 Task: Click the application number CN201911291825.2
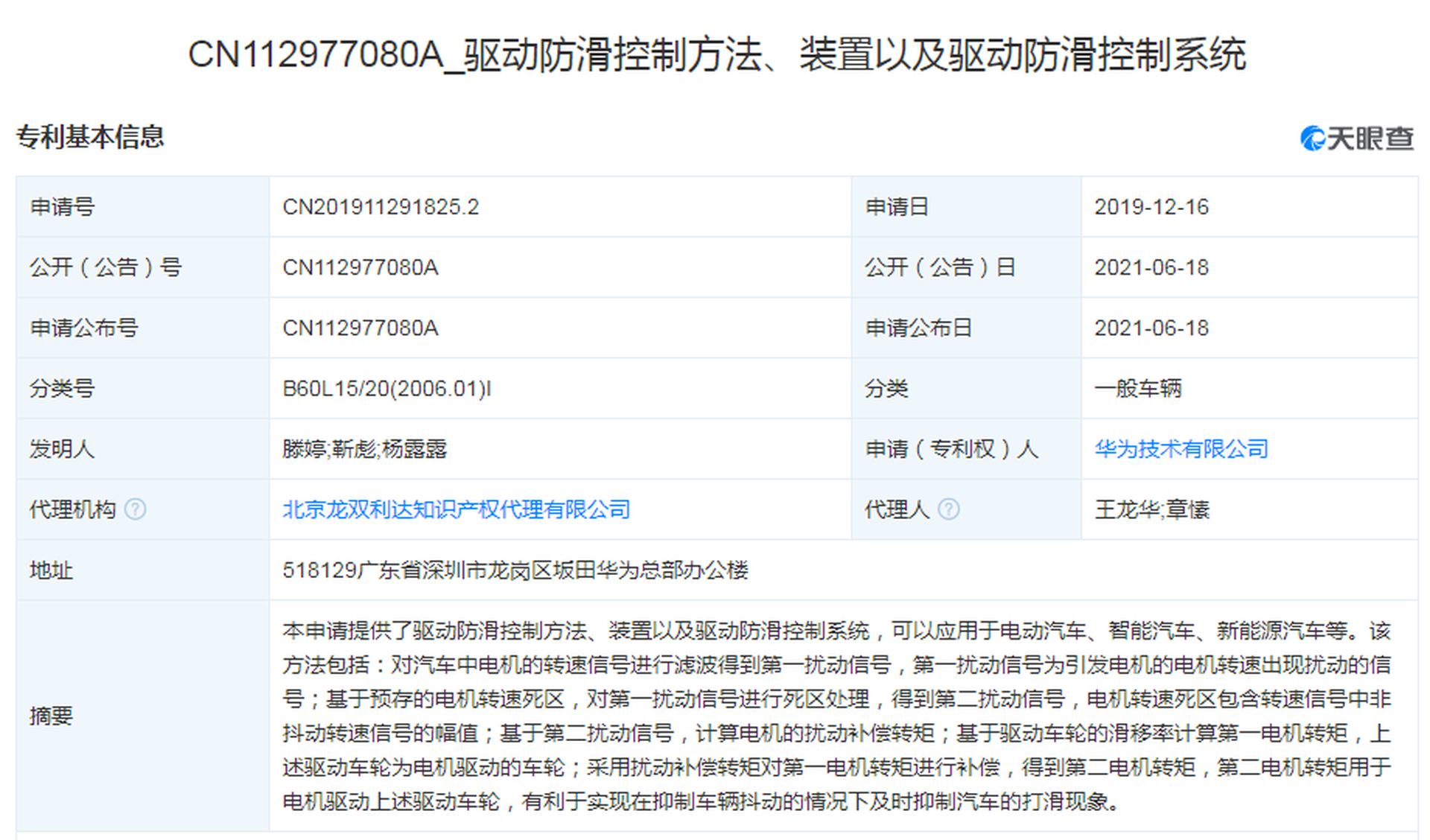click(x=381, y=207)
